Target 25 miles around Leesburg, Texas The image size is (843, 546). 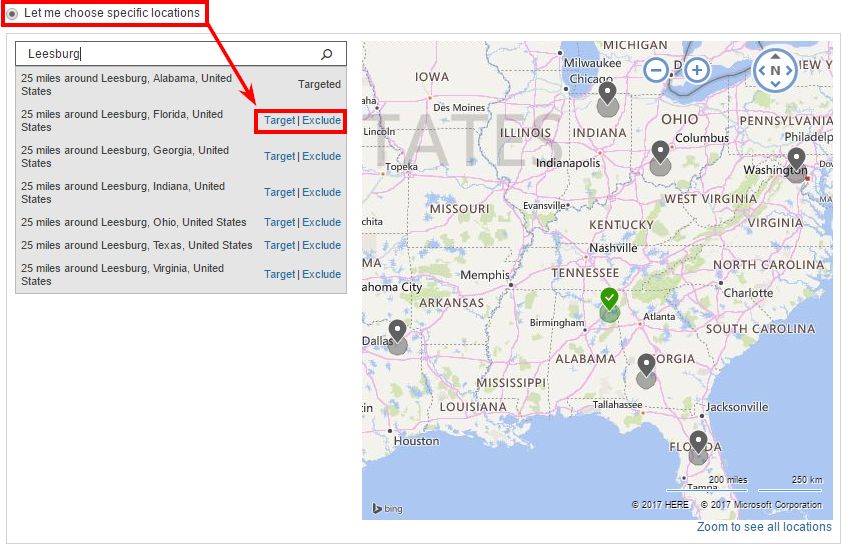tap(279, 245)
